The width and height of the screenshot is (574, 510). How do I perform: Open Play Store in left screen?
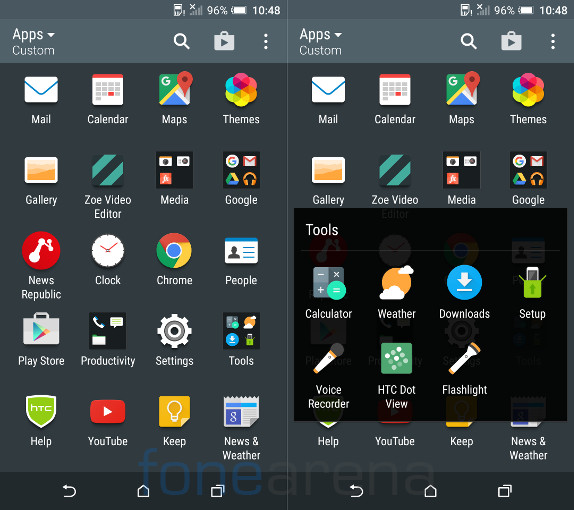click(41, 329)
